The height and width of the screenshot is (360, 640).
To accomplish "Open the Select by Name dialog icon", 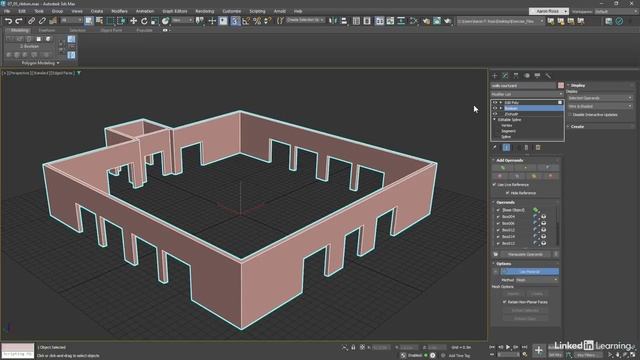I will pos(99,21).
